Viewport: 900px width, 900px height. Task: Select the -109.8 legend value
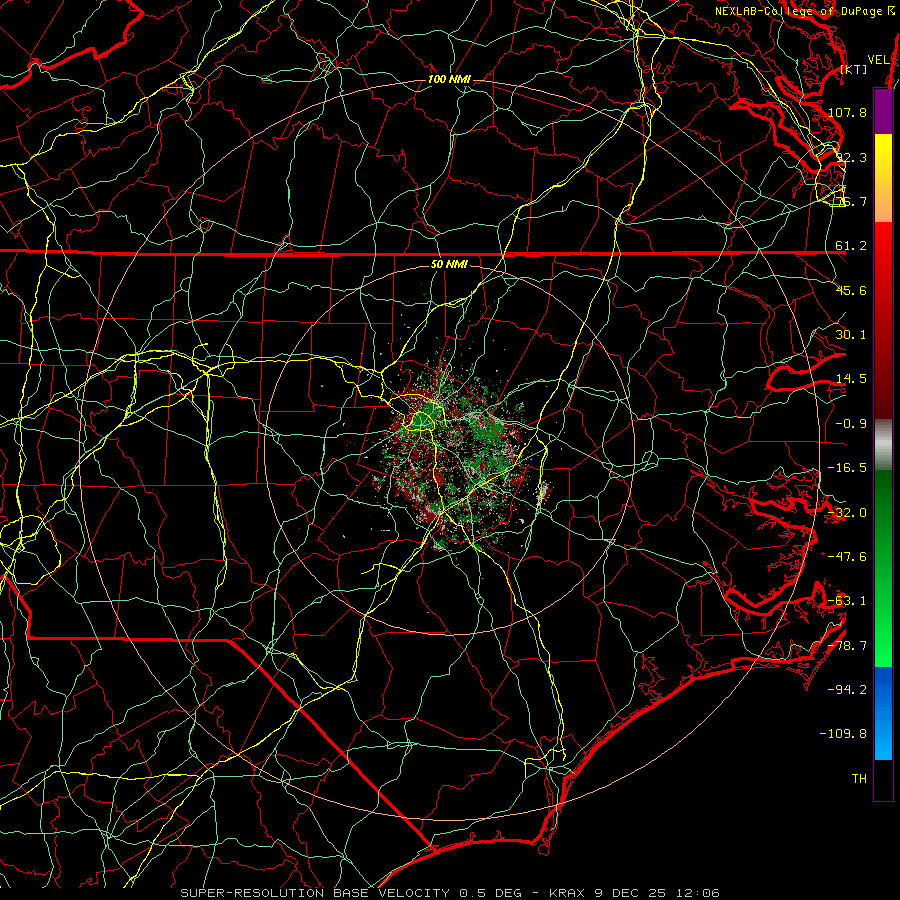pos(844,734)
